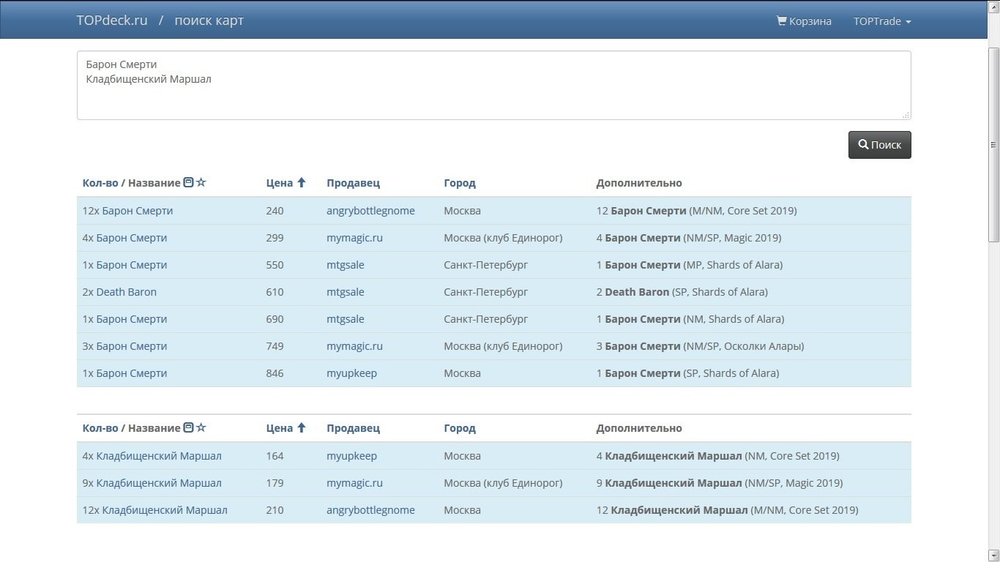
Task: Open the 2x Death Baron listing
Action: pyautogui.click(x=119, y=292)
